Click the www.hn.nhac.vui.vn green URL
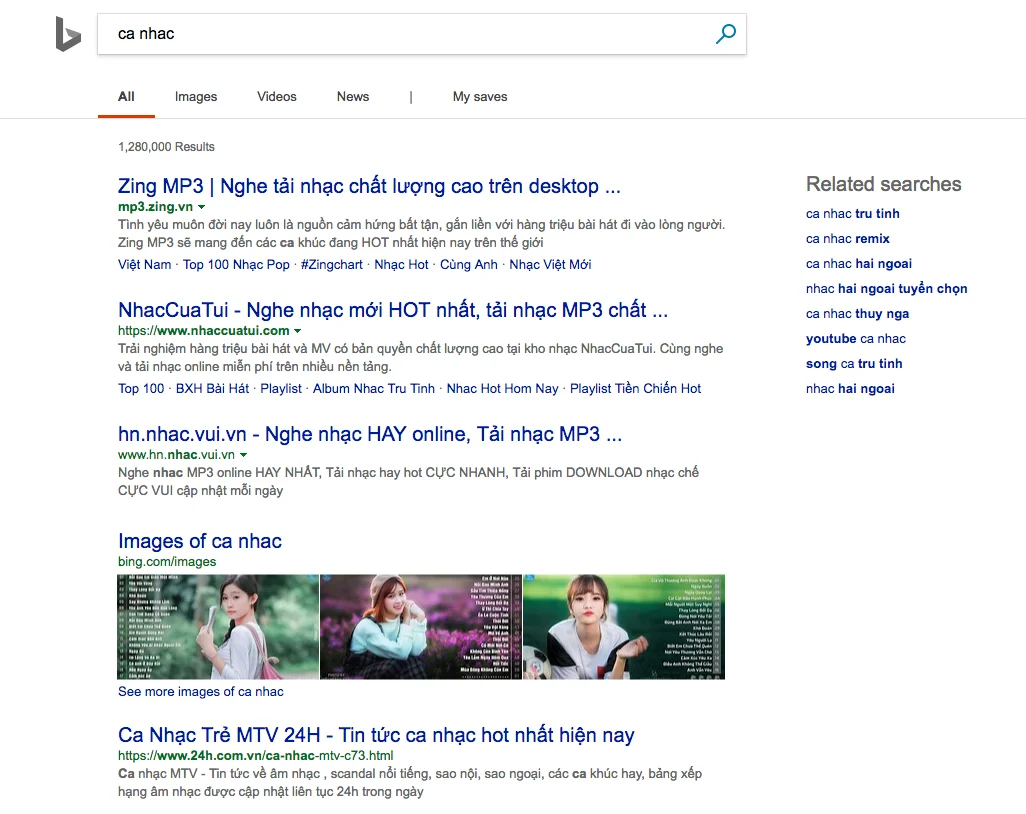1026x814 pixels. point(176,455)
